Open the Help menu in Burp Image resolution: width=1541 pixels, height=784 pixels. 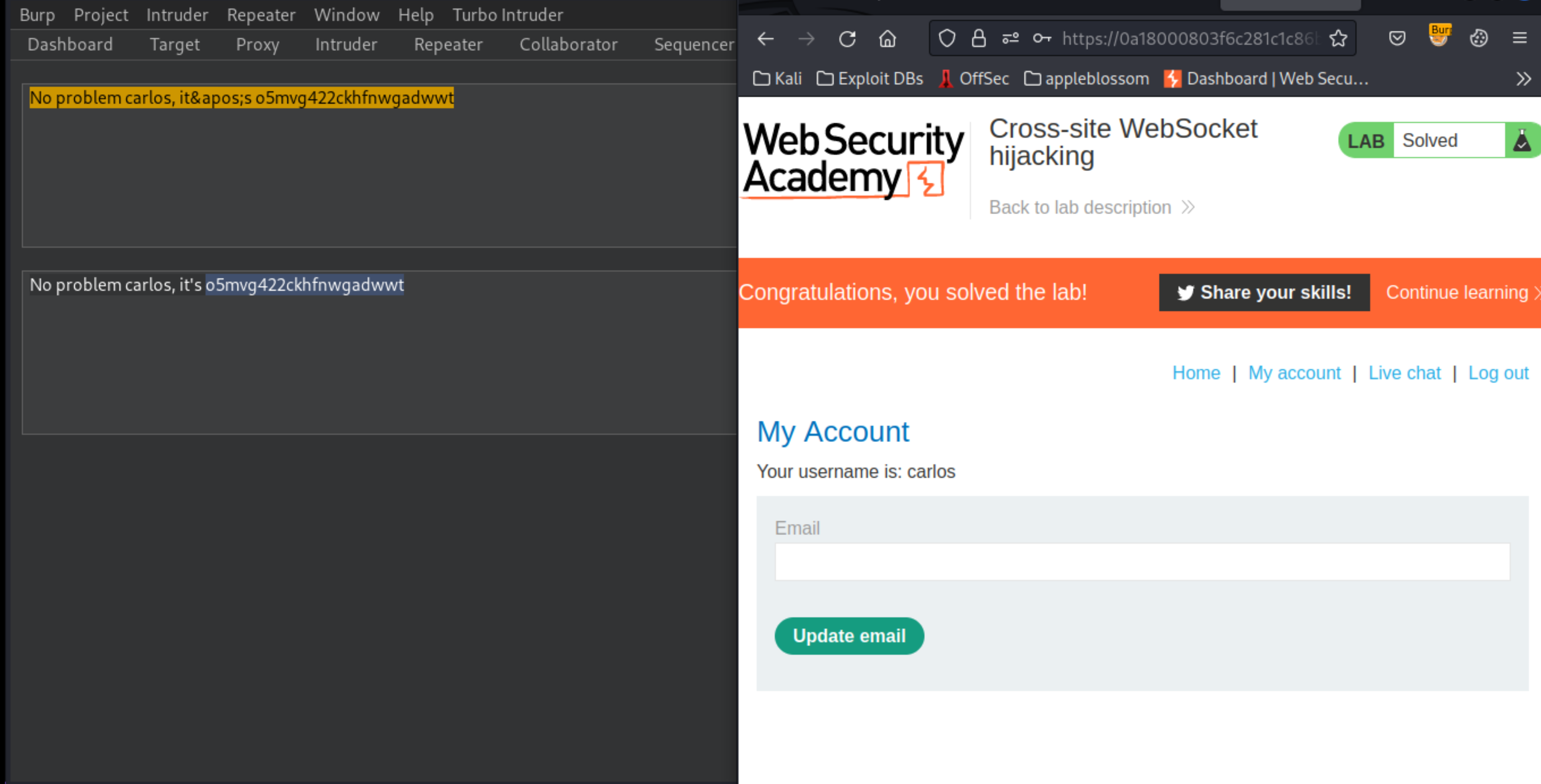(x=416, y=15)
